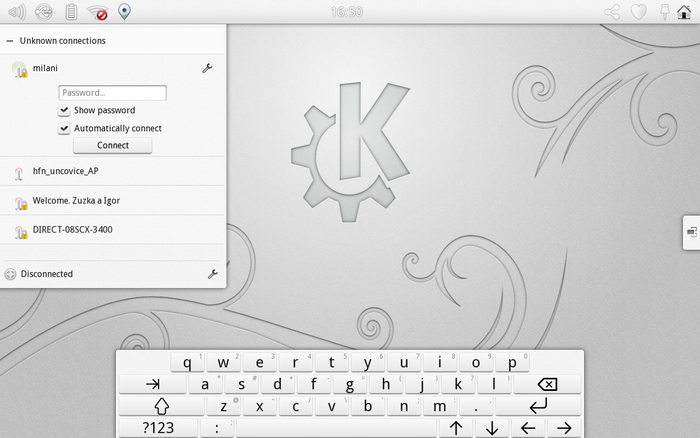Click the milani Wi-Fi signal icon
Image resolution: width=700 pixels, height=438 pixels.
[x=19, y=70]
